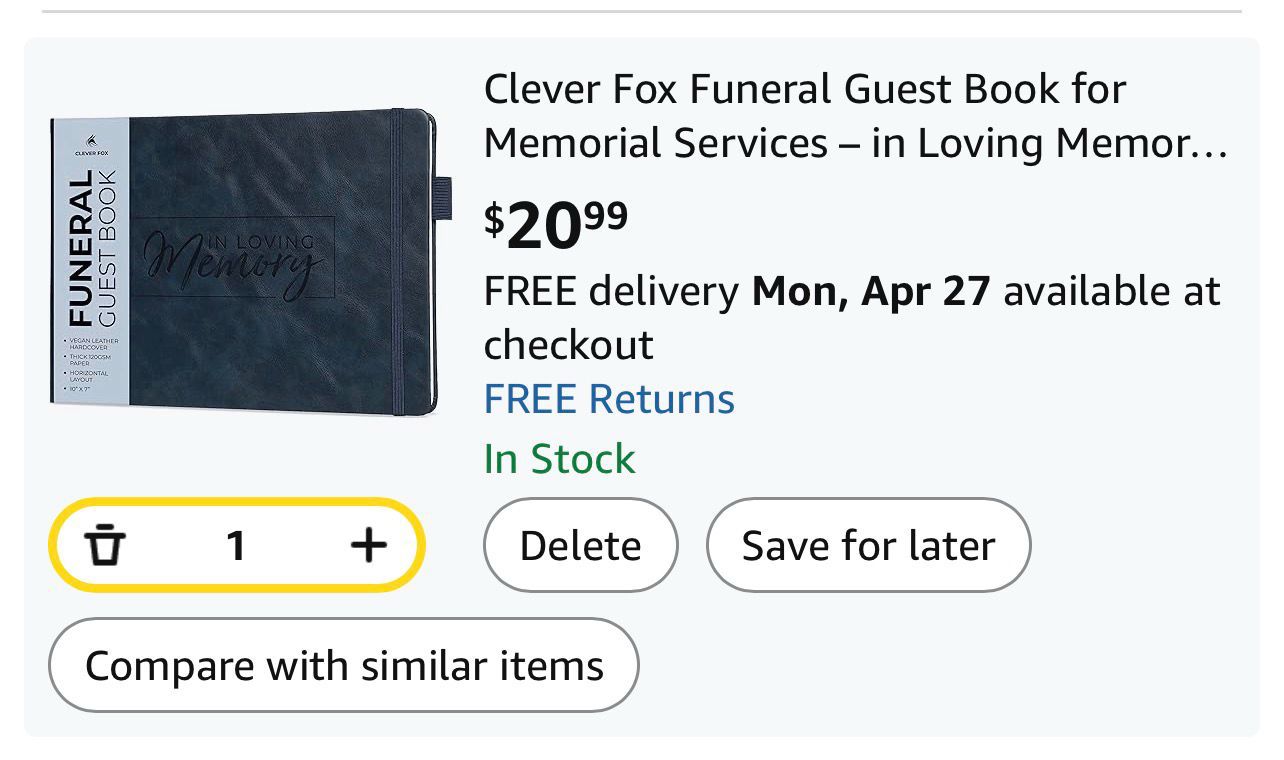1284x760 pixels.
Task: Open Compare with similar items
Action: pos(344,665)
